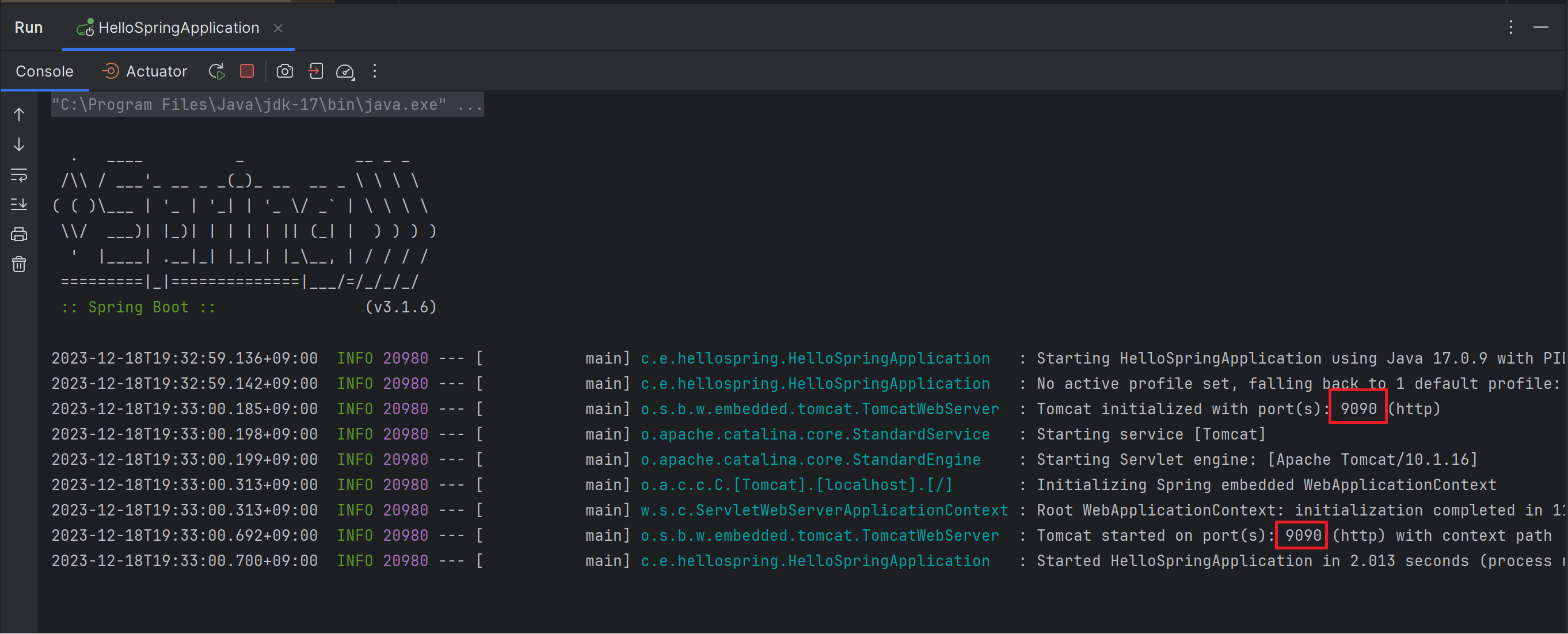The height and width of the screenshot is (634, 1568).
Task: Click the exit application icon
Action: pos(315,71)
